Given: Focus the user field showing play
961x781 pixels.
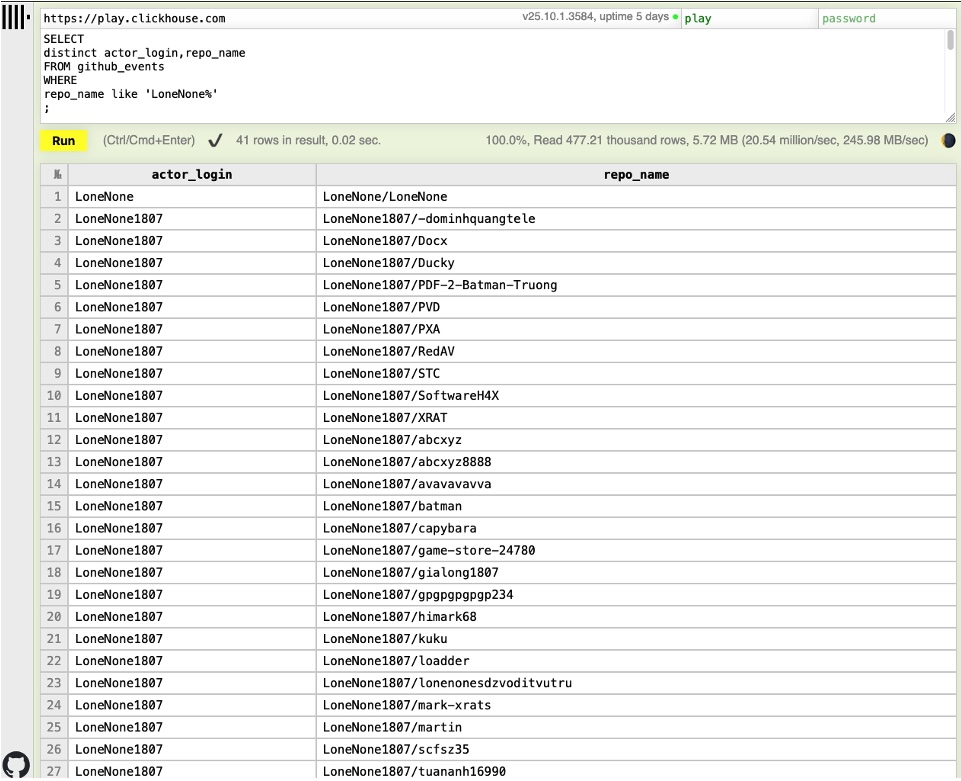Looking at the screenshot, I should point(750,18).
